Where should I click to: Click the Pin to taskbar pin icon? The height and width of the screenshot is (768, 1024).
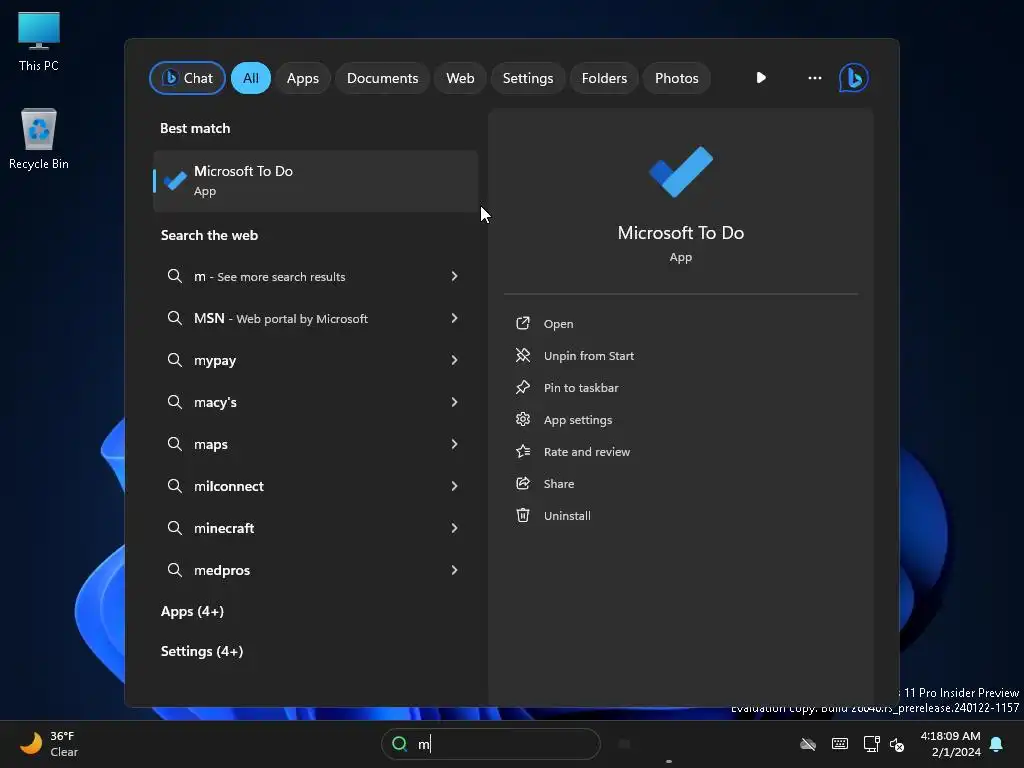point(522,387)
